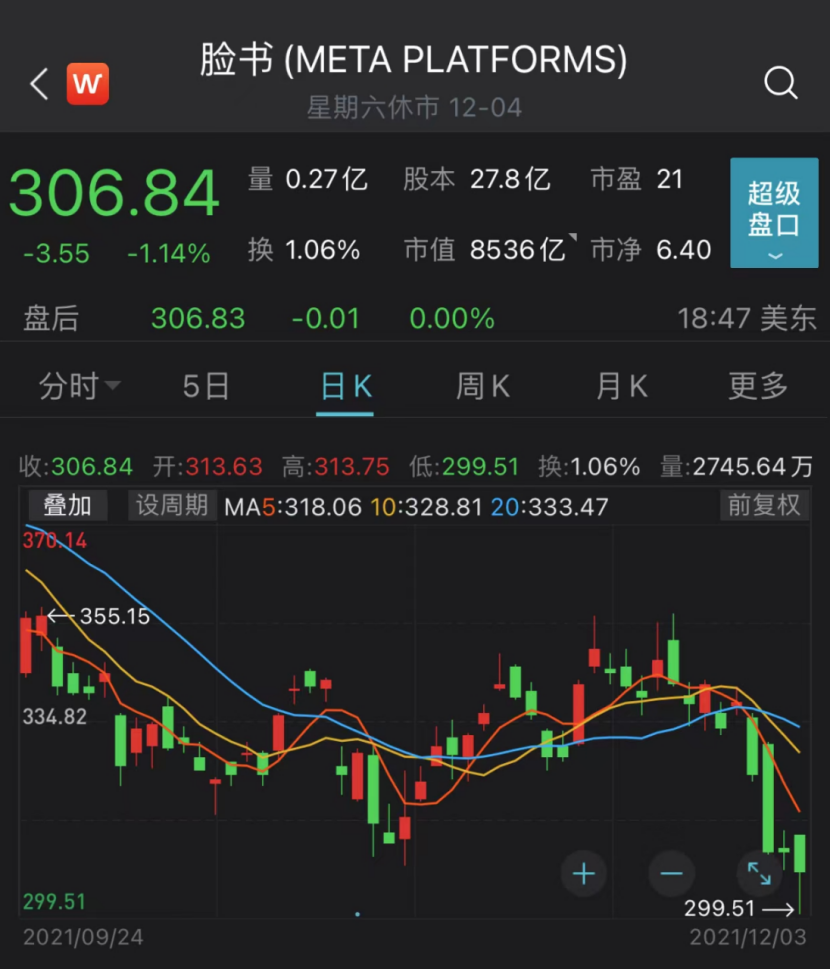Open search with the magnifier icon
830x969 pixels.
pos(781,83)
